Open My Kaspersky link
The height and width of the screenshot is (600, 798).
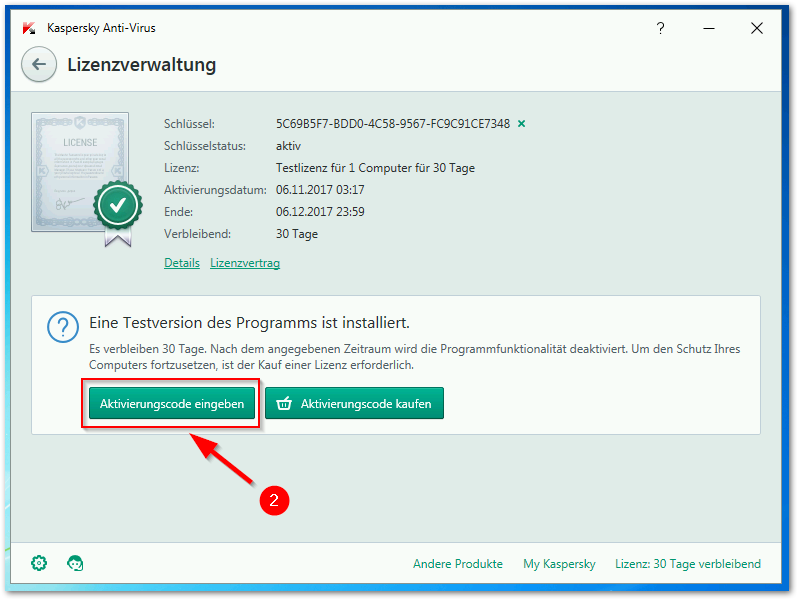[x=559, y=564]
